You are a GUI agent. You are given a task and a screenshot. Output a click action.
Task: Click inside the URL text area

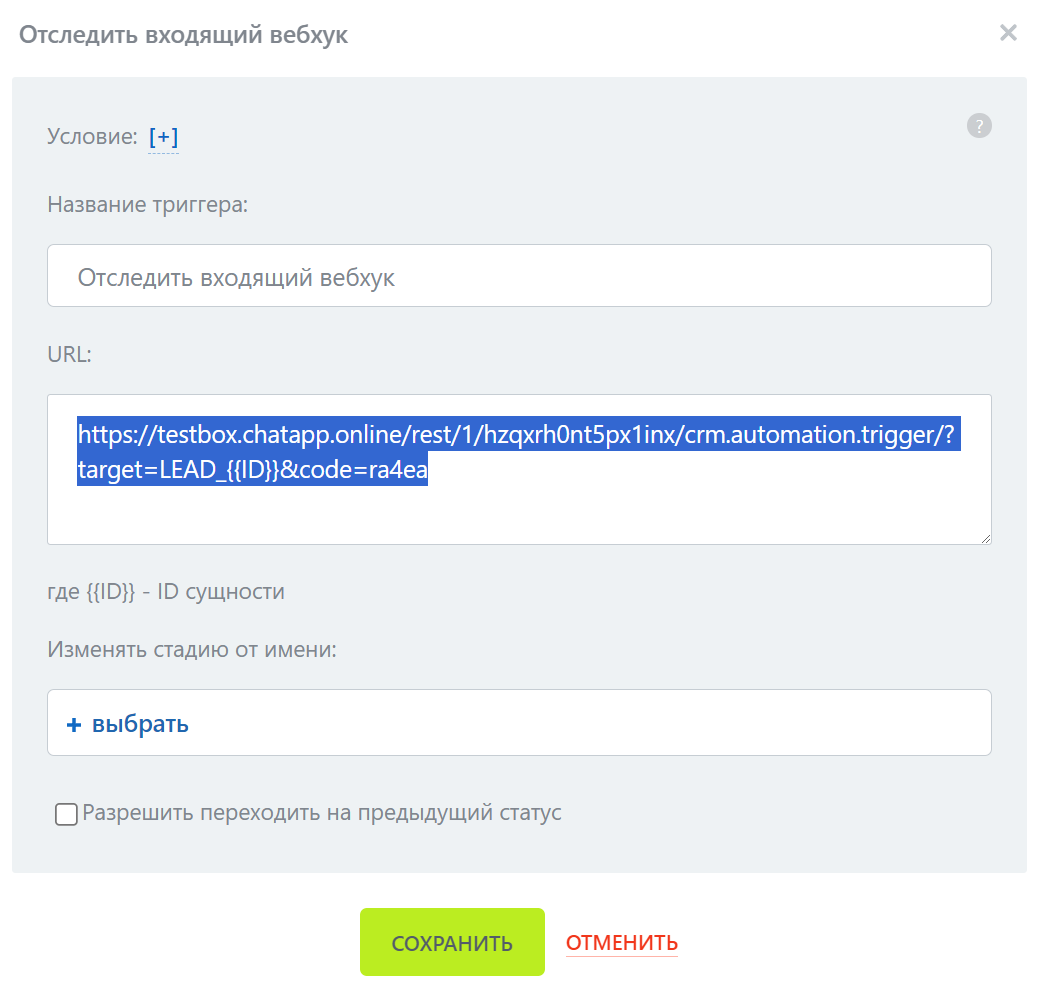pyautogui.click(x=519, y=515)
